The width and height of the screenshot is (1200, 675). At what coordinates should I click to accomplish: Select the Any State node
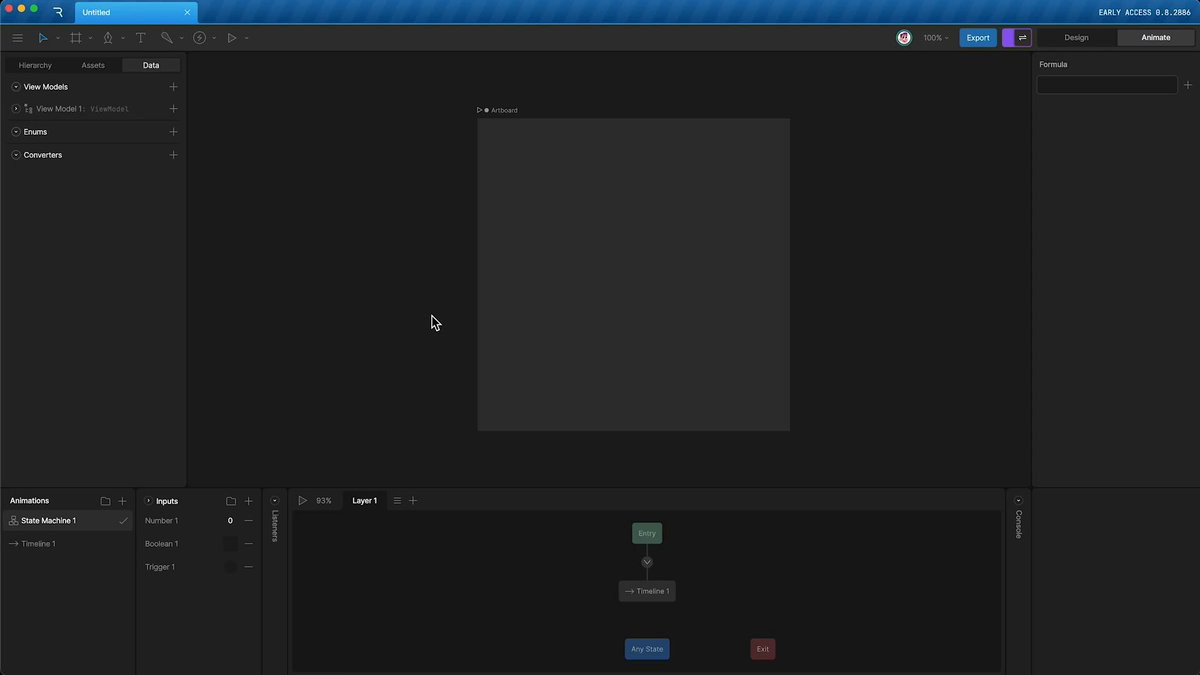tap(647, 649)
